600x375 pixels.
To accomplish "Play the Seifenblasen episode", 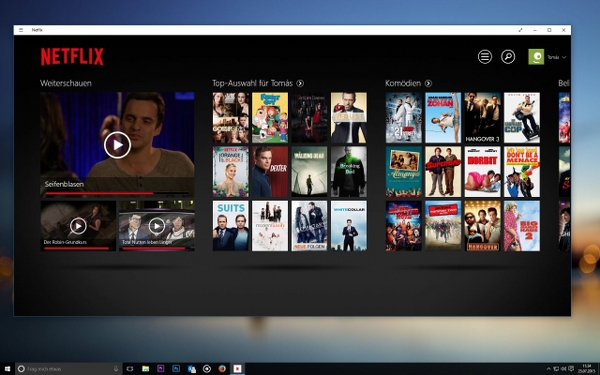I will [117, 145].
